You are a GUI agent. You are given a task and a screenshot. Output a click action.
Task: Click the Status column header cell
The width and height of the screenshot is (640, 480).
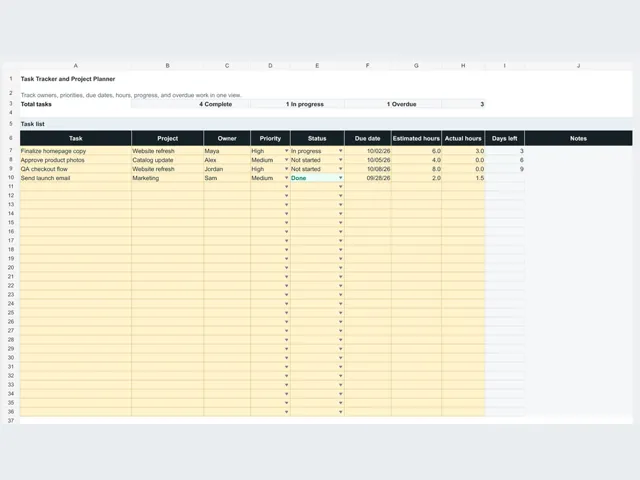point(317,138)
